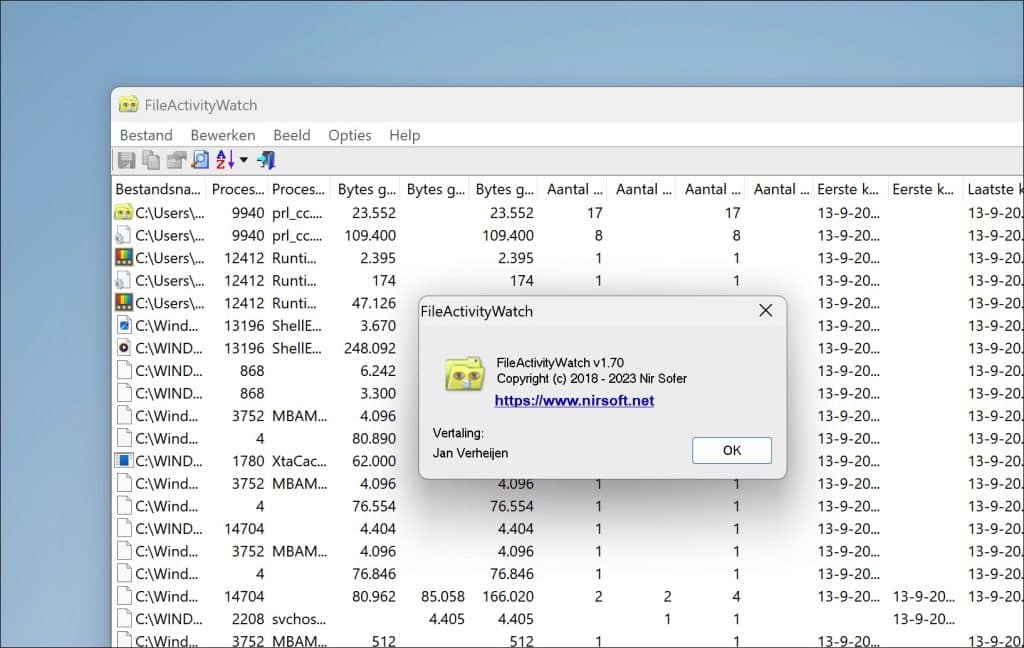Open the Bestand menu
1024x648 pixels.
pyautogui.click(x=146, y=135)
